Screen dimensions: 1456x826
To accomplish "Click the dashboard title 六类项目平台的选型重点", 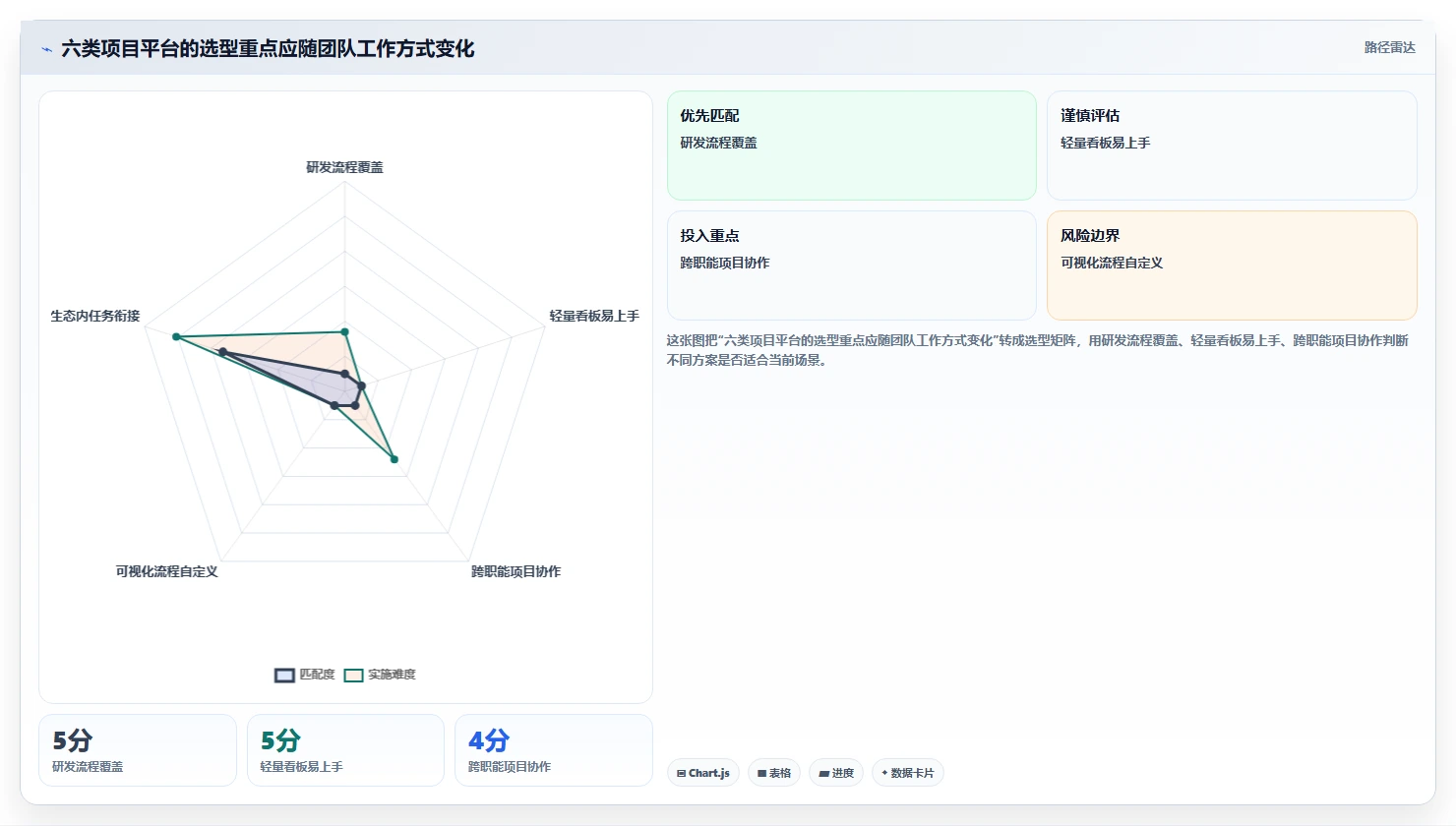I will point(268,49).
